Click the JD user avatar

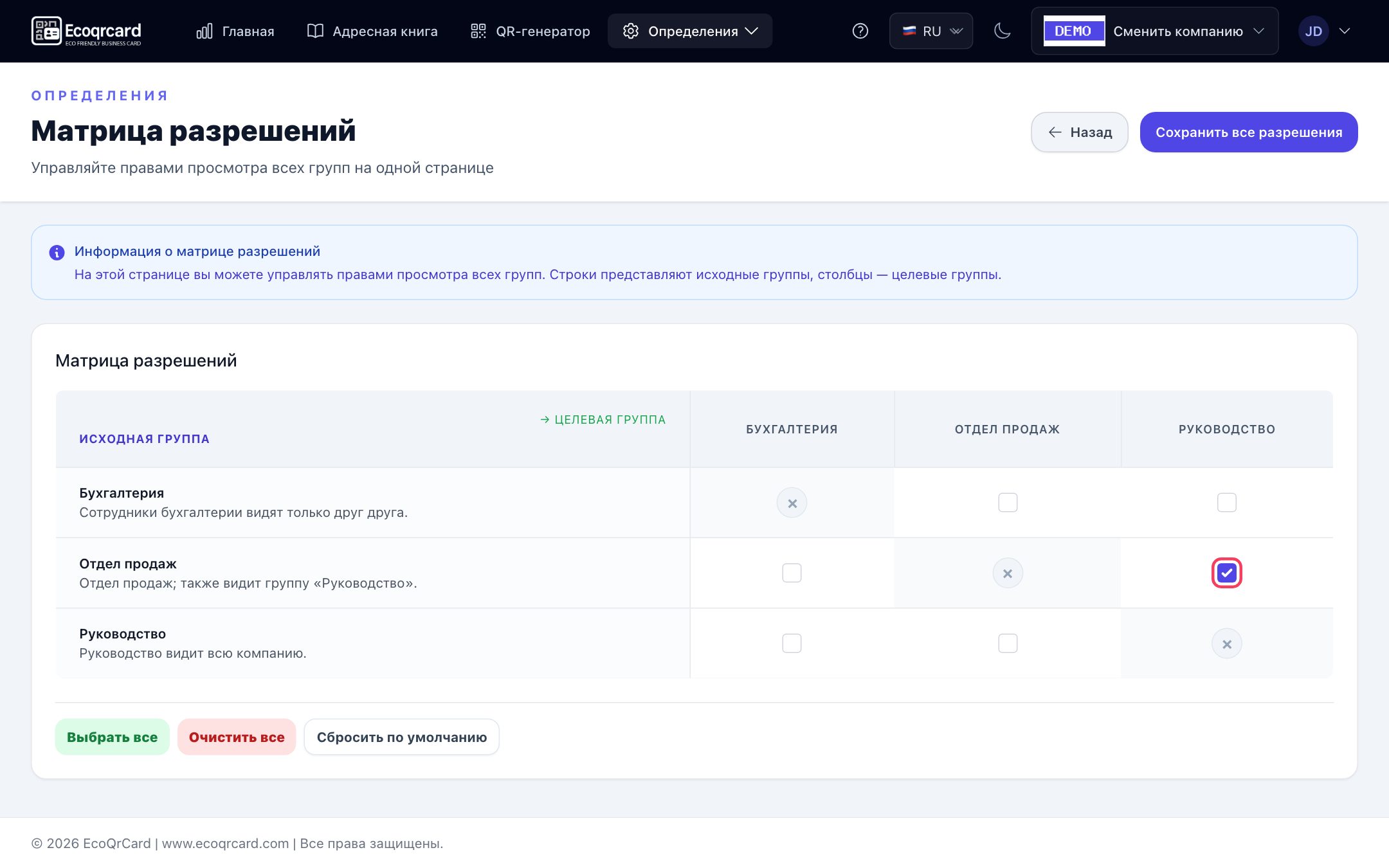[x=1313, y=31]
